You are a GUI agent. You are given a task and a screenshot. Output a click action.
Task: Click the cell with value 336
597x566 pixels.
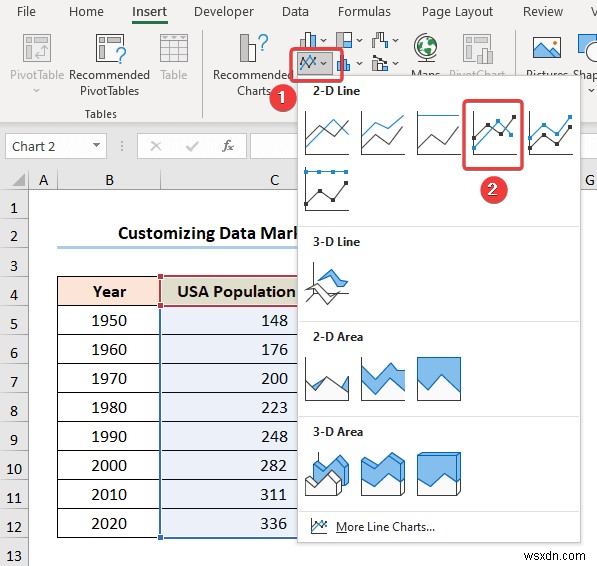(230, 524)
